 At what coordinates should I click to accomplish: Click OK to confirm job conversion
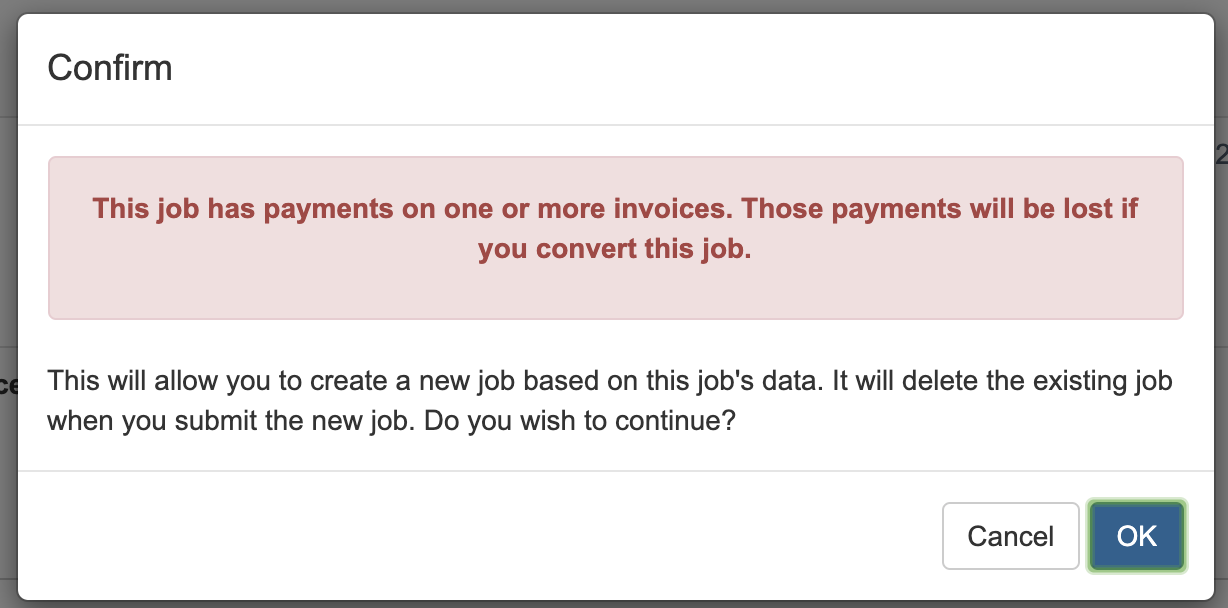click(x=1137, y=536)
